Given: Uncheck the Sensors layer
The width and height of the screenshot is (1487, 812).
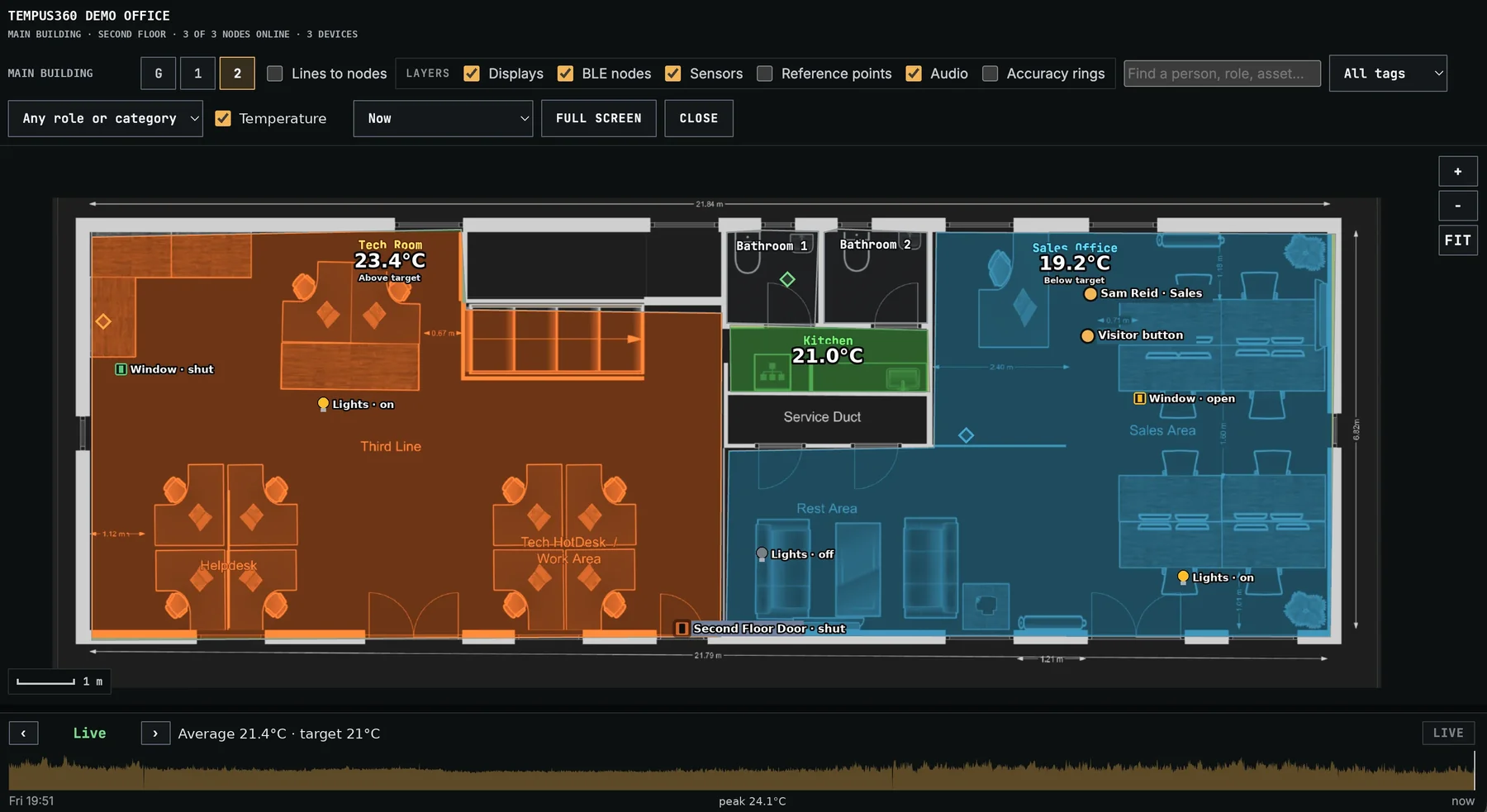Looking at the screenshot, I should (673, 74).
